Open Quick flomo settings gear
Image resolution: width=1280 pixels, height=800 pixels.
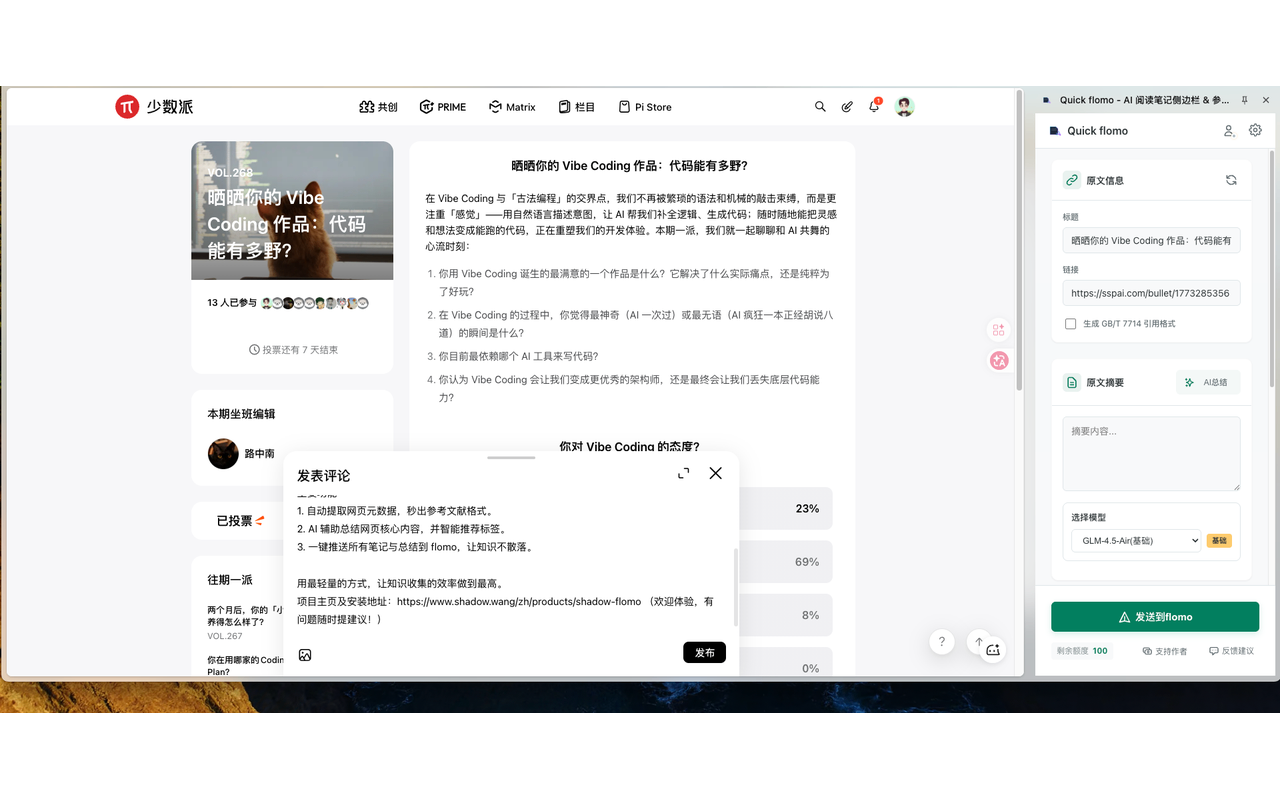(1256, 130)
